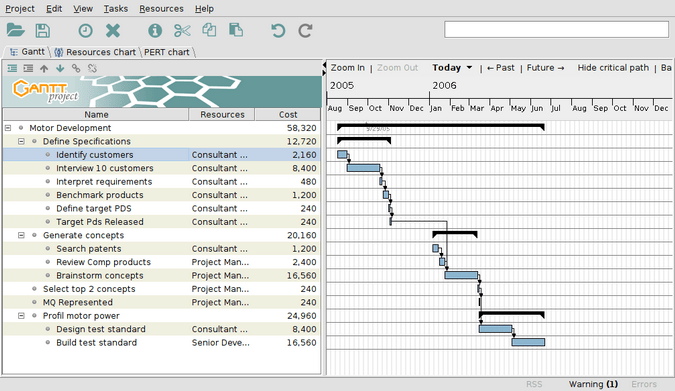Cut selection with the scissors icon

click(182, 31)
